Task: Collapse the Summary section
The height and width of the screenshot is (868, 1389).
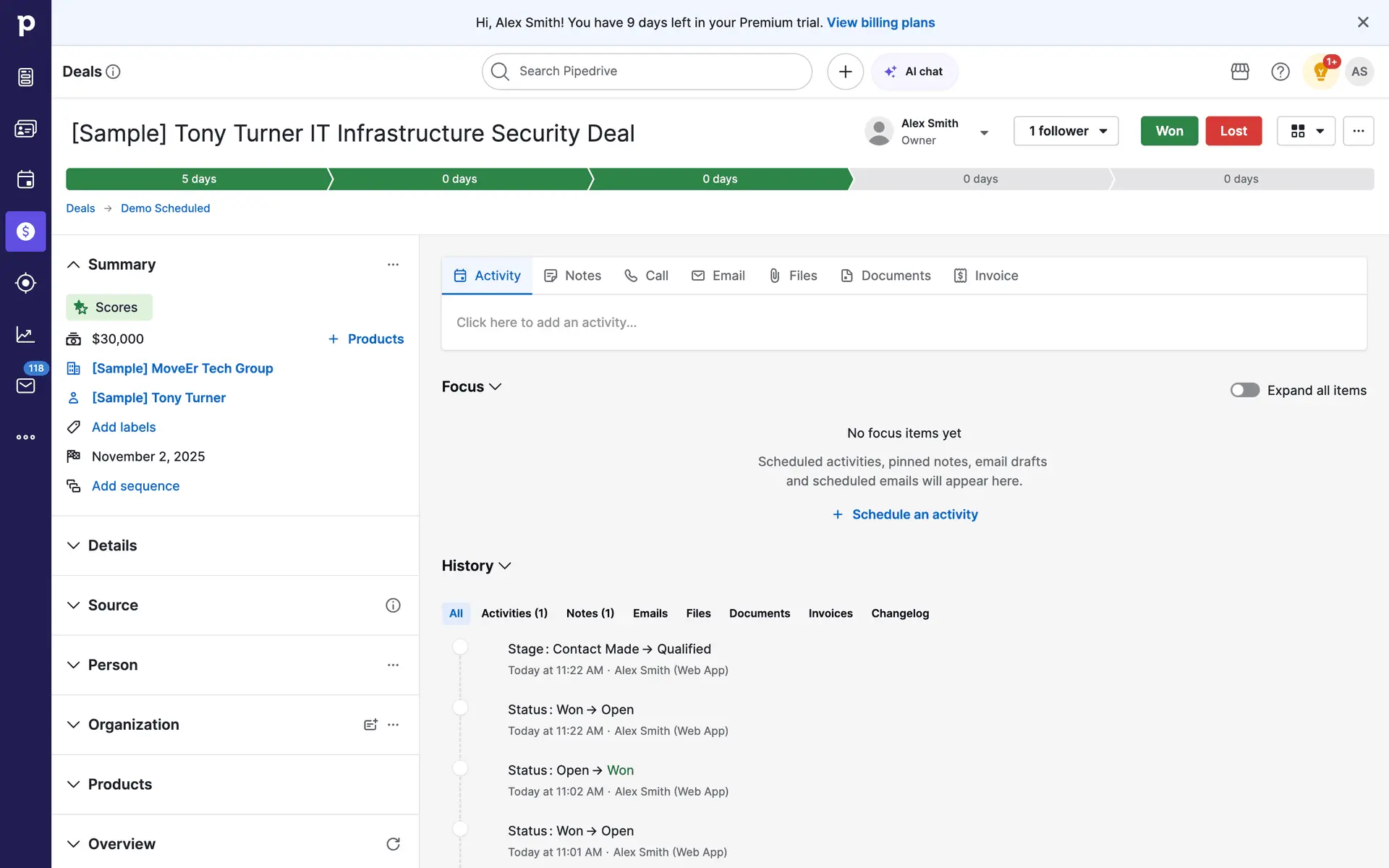Action: coord(74,265)
